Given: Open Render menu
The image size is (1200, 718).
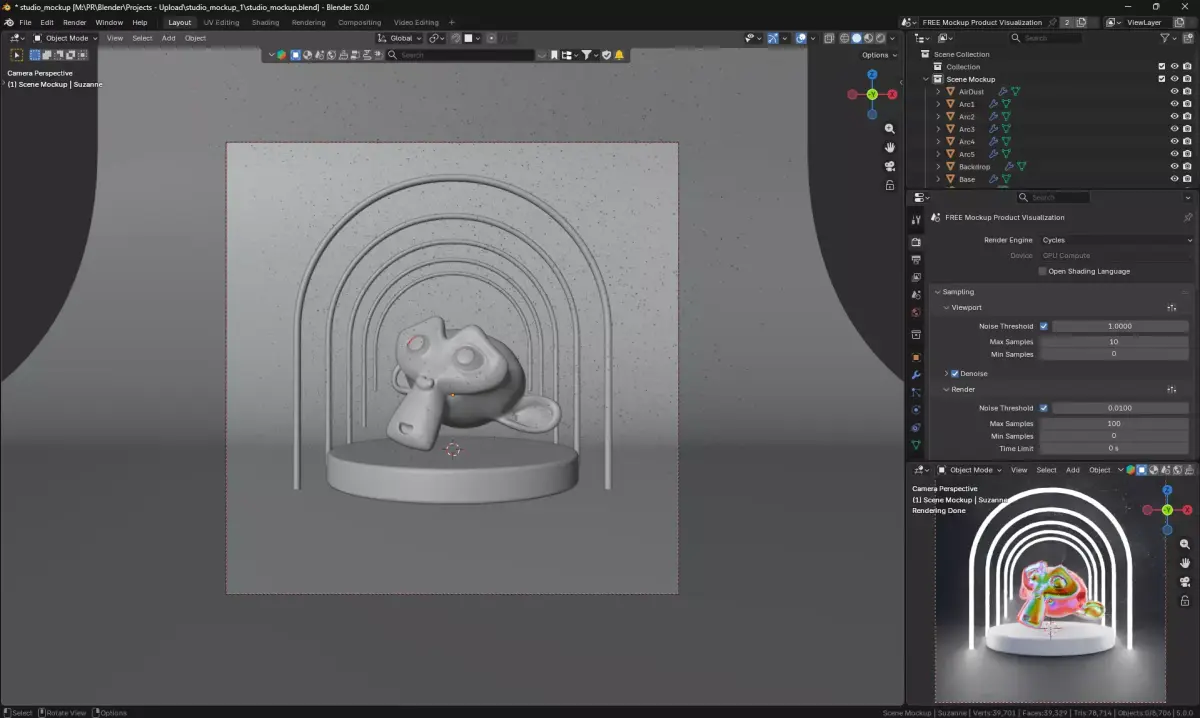Looking at the screenshot, I should (75, 22).
